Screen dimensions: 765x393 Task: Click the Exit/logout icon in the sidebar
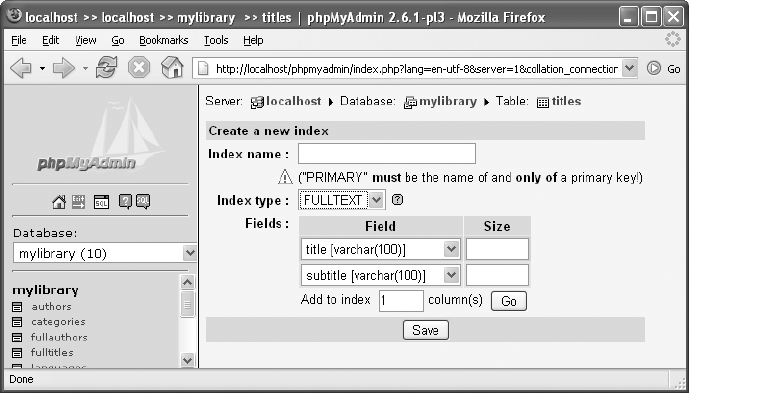79,201
